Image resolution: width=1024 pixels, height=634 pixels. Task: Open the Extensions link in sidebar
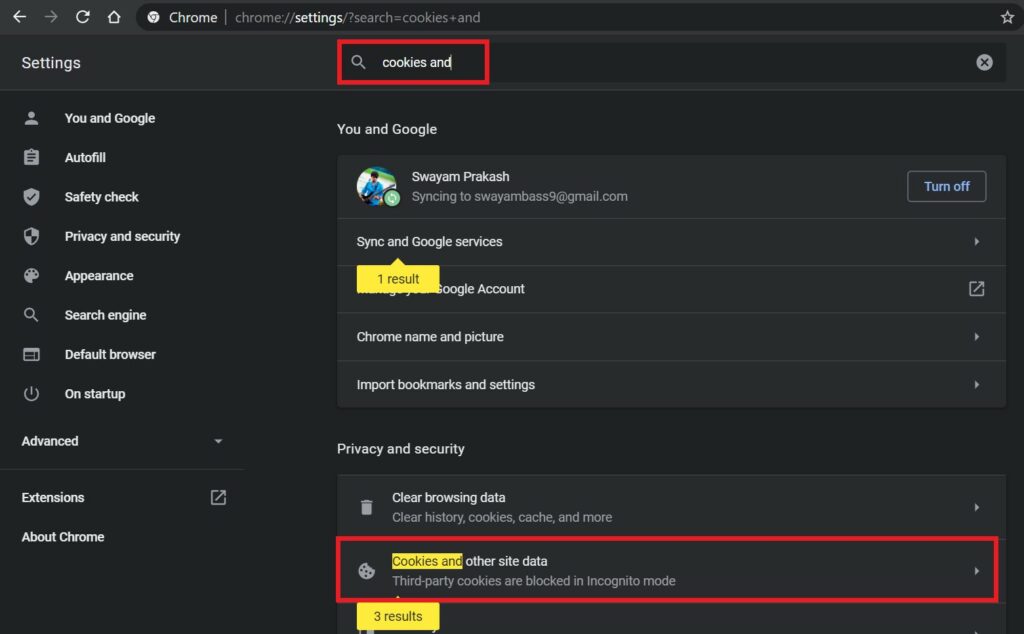pos(53,498)
